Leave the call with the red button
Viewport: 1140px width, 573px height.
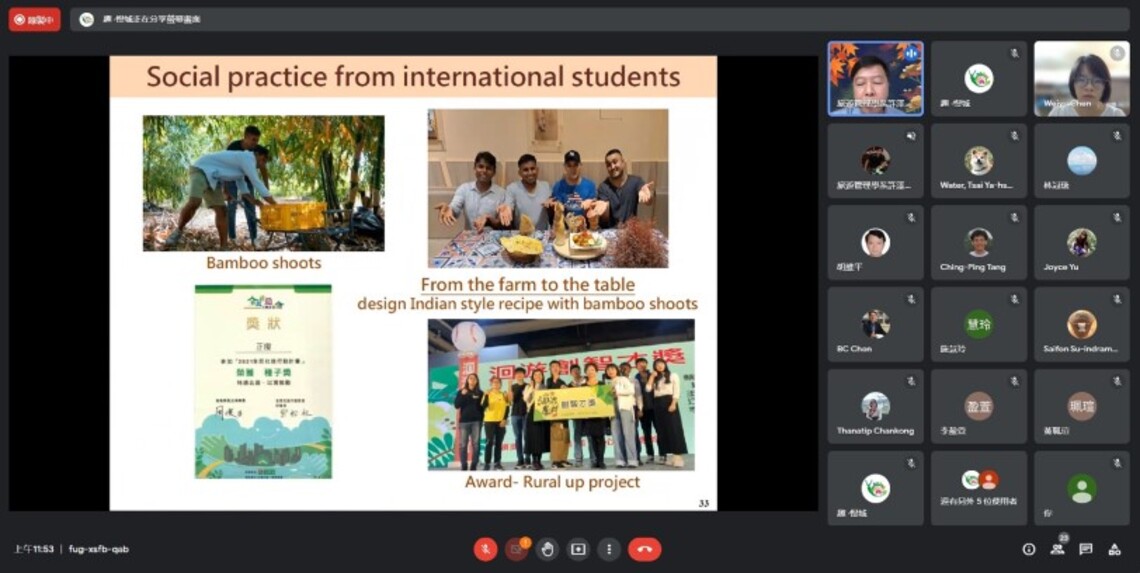click(x=645, y=549)
